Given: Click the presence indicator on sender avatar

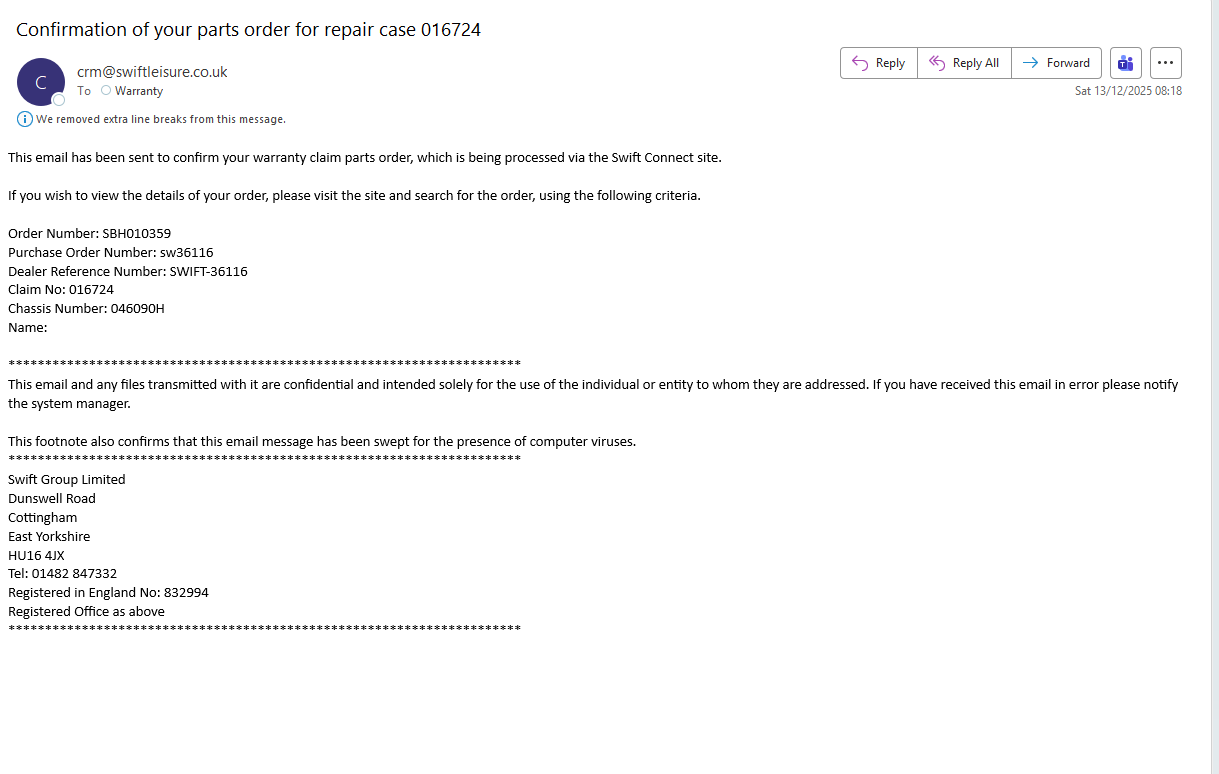Looking at the screenshot, I should click(59, 100).
